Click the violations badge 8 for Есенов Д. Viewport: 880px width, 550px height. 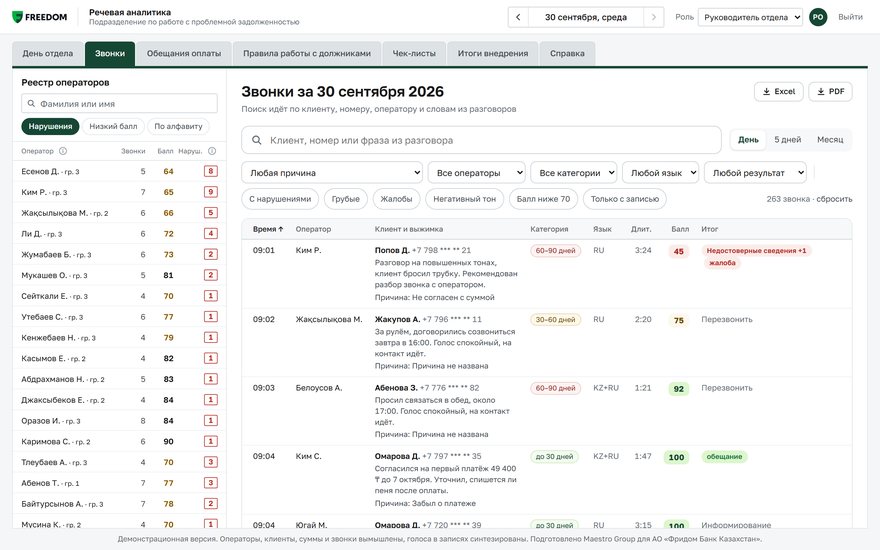210,171
